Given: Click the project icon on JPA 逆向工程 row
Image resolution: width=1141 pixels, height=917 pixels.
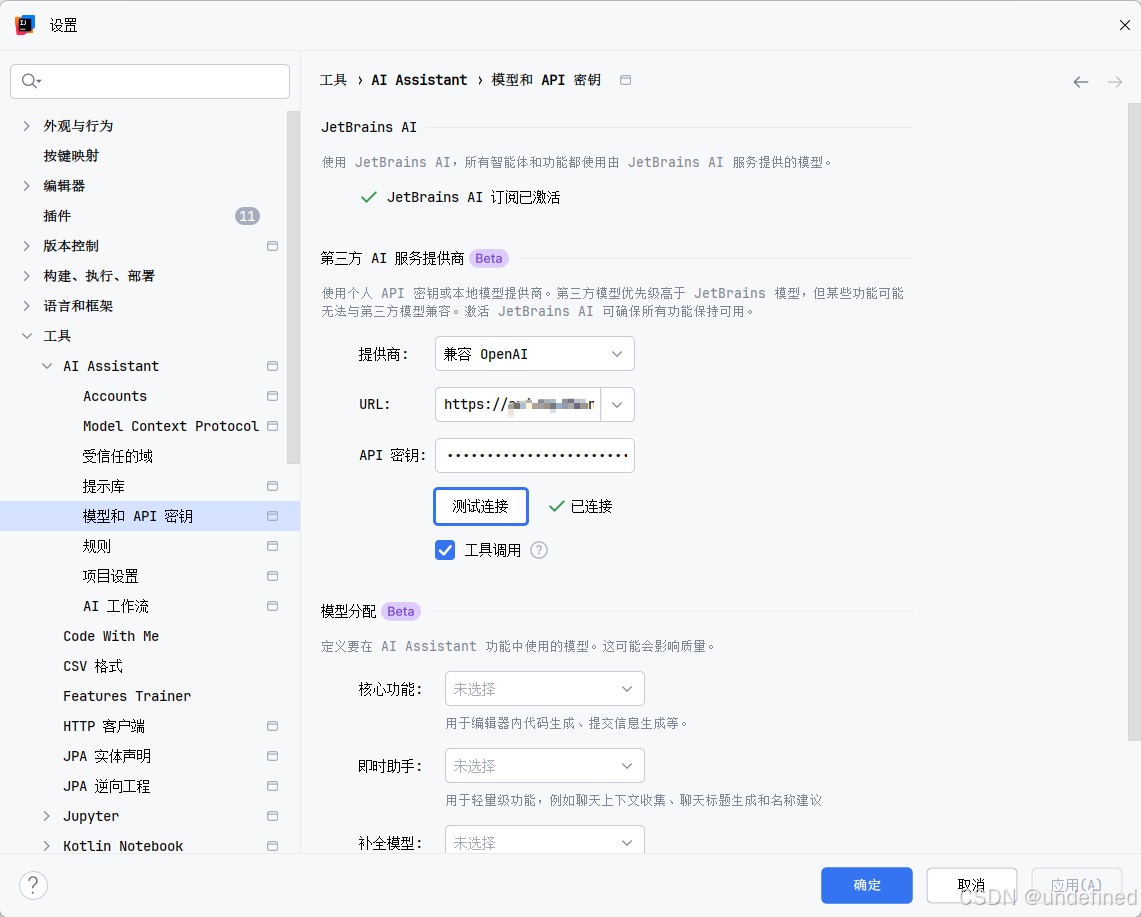Looking at the screenshot, I should point(272,786).
